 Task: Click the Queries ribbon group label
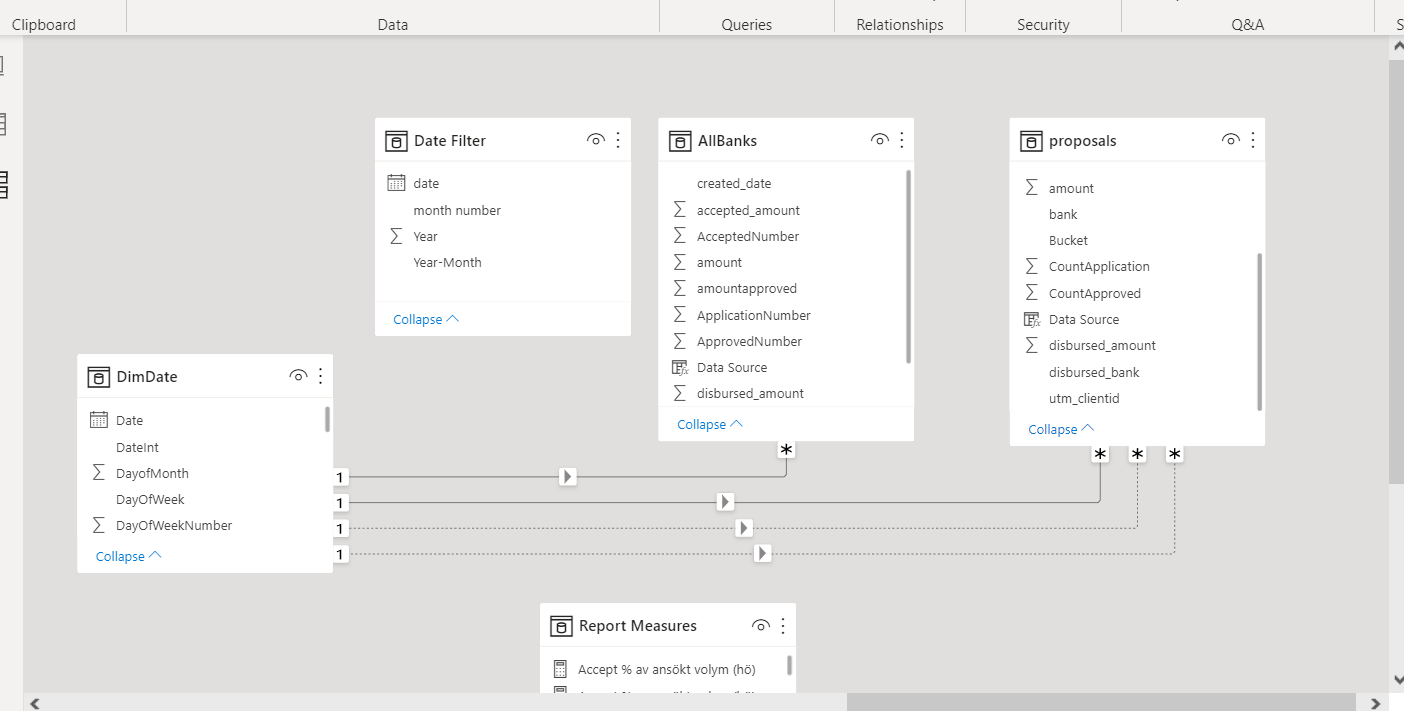747,25
